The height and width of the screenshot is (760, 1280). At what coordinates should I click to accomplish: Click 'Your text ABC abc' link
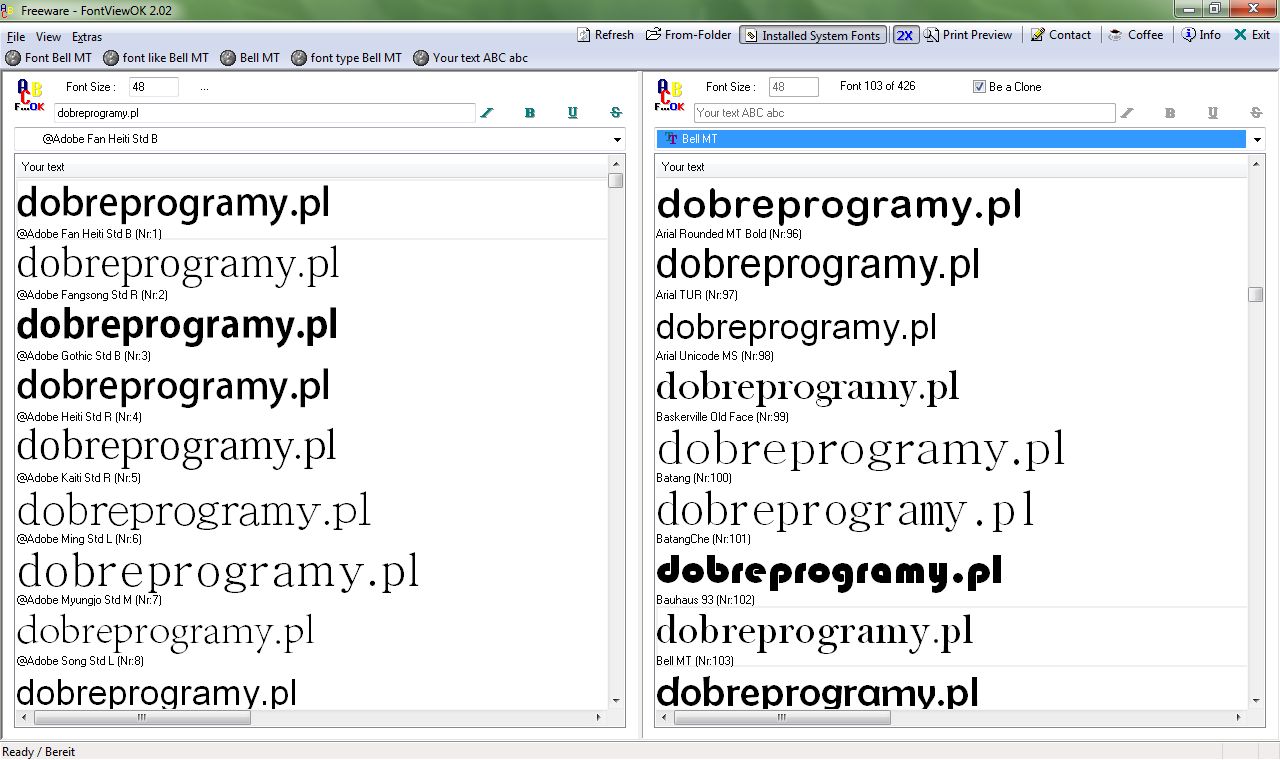(x=471, y=58)
